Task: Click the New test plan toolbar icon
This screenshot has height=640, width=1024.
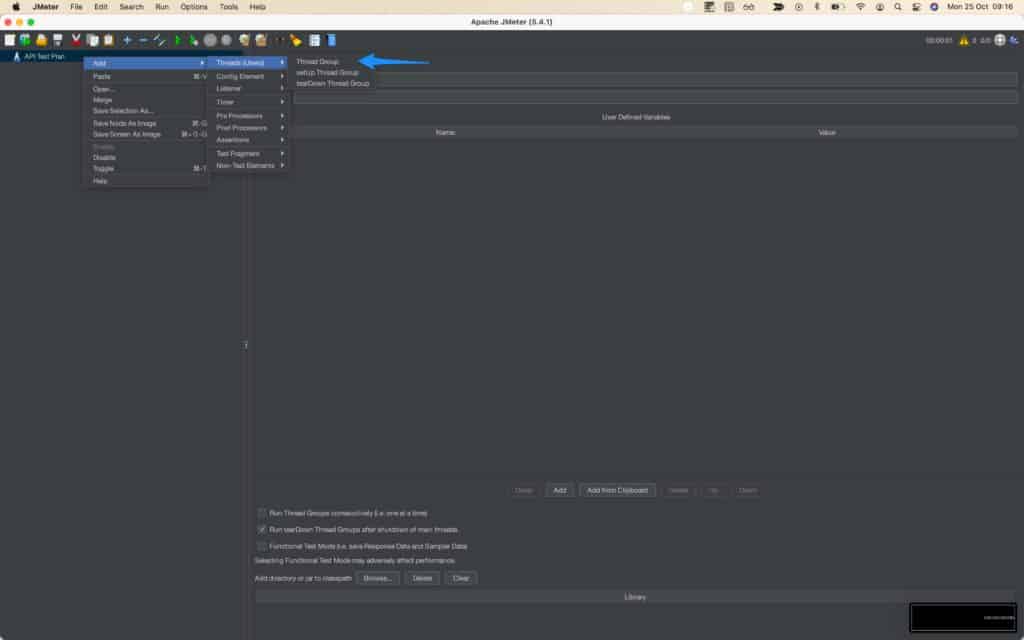Action: pos(10,40)
